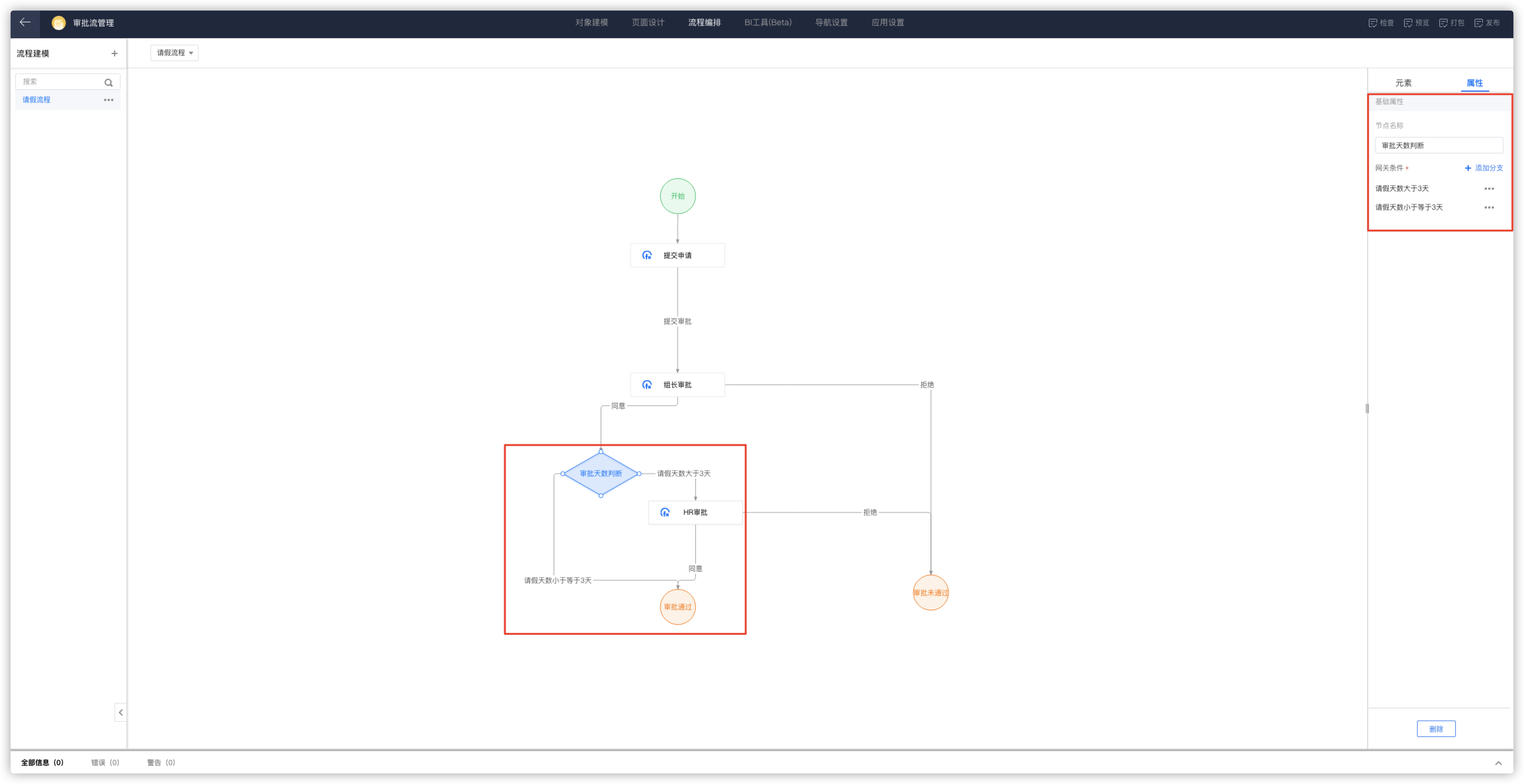1524x784 pixels.
Task: Click the 发布 publish icon button
Action: click(x=1487, y=23)
